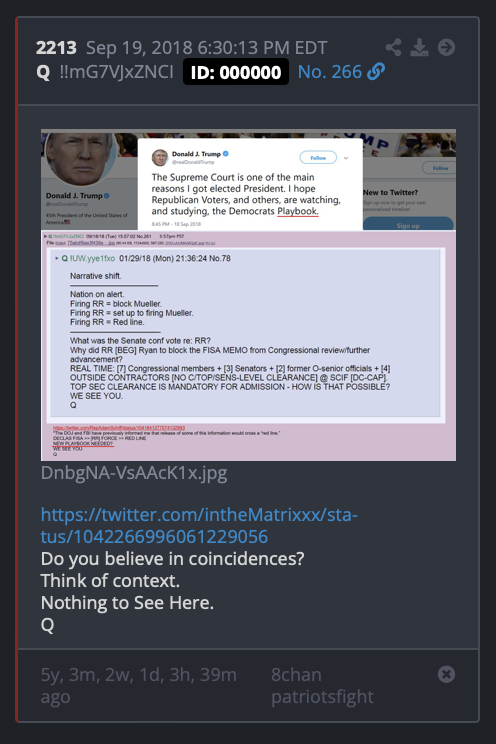Click Trump's profile avatar in the tweet
The height and width of the screenshot is (744, 496).
[160, 158]
